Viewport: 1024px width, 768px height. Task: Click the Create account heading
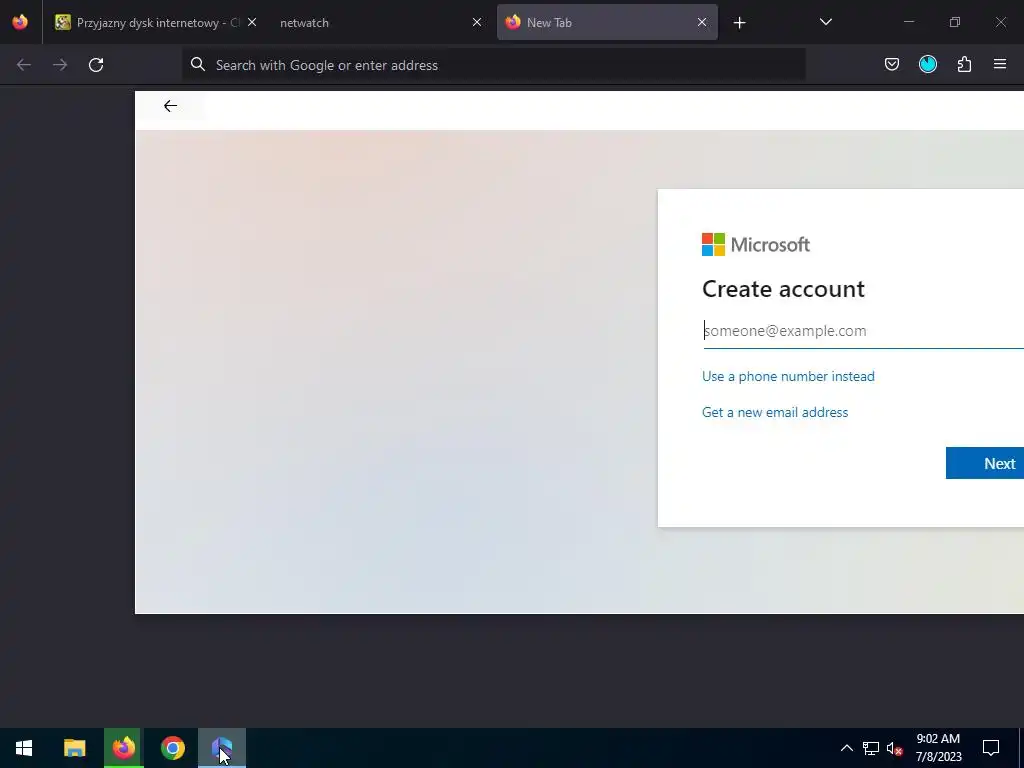[x=783, y=289]
